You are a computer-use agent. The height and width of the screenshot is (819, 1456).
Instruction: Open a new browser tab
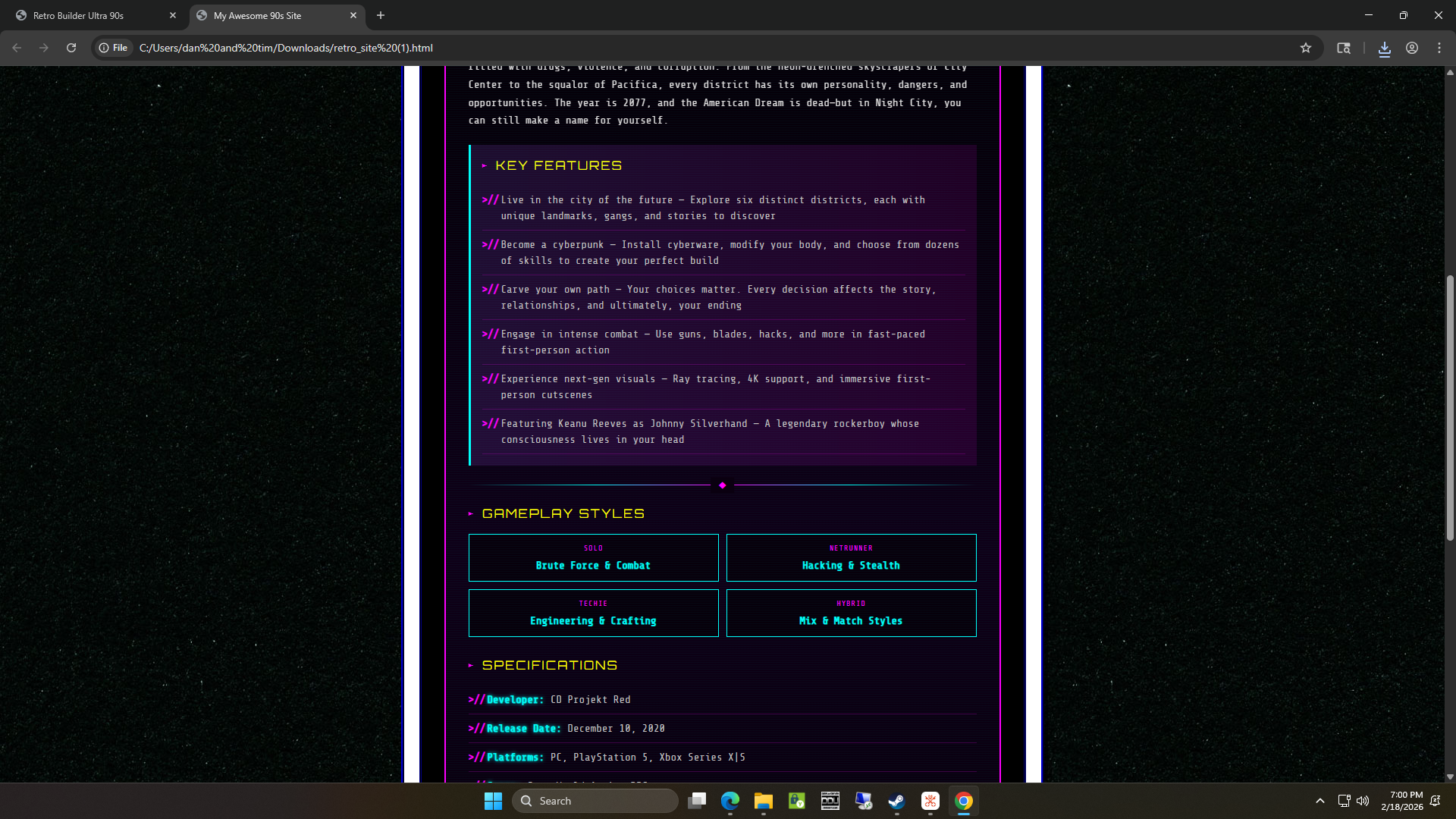381,15
